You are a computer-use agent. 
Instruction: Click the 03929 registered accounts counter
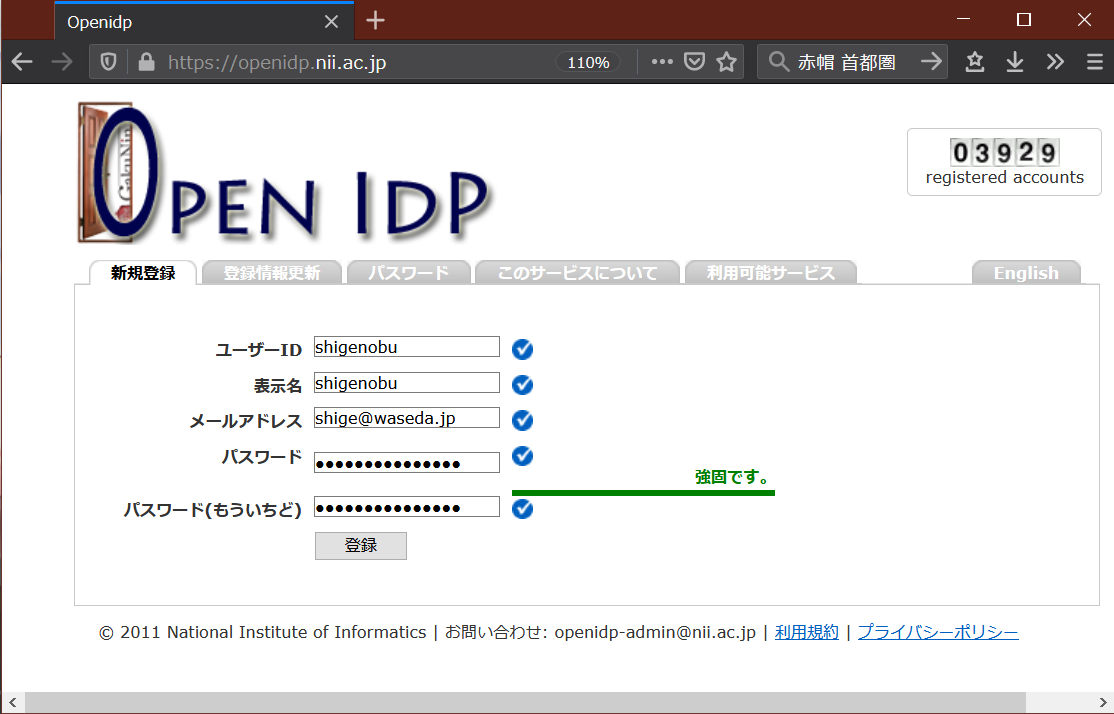pyautogui.click(x=1004, y=162)
